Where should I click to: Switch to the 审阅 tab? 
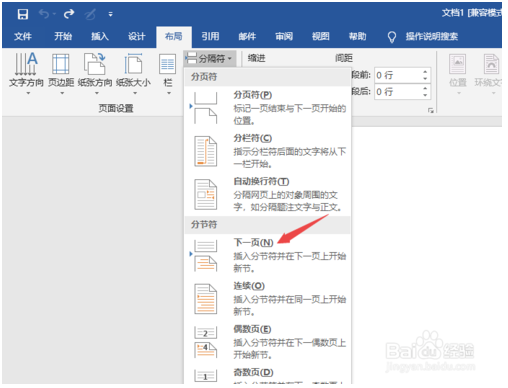284,36
